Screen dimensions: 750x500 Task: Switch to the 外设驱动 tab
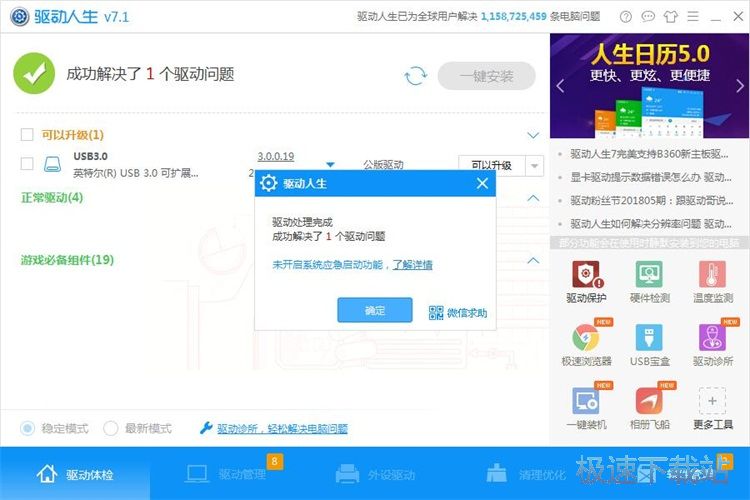coord(375,474)
